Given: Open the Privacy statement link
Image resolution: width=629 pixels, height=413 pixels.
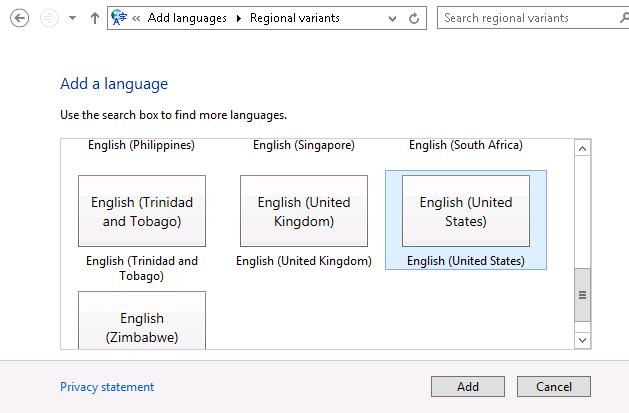Looking at the screenshot, I should click(x=107, y=387).
